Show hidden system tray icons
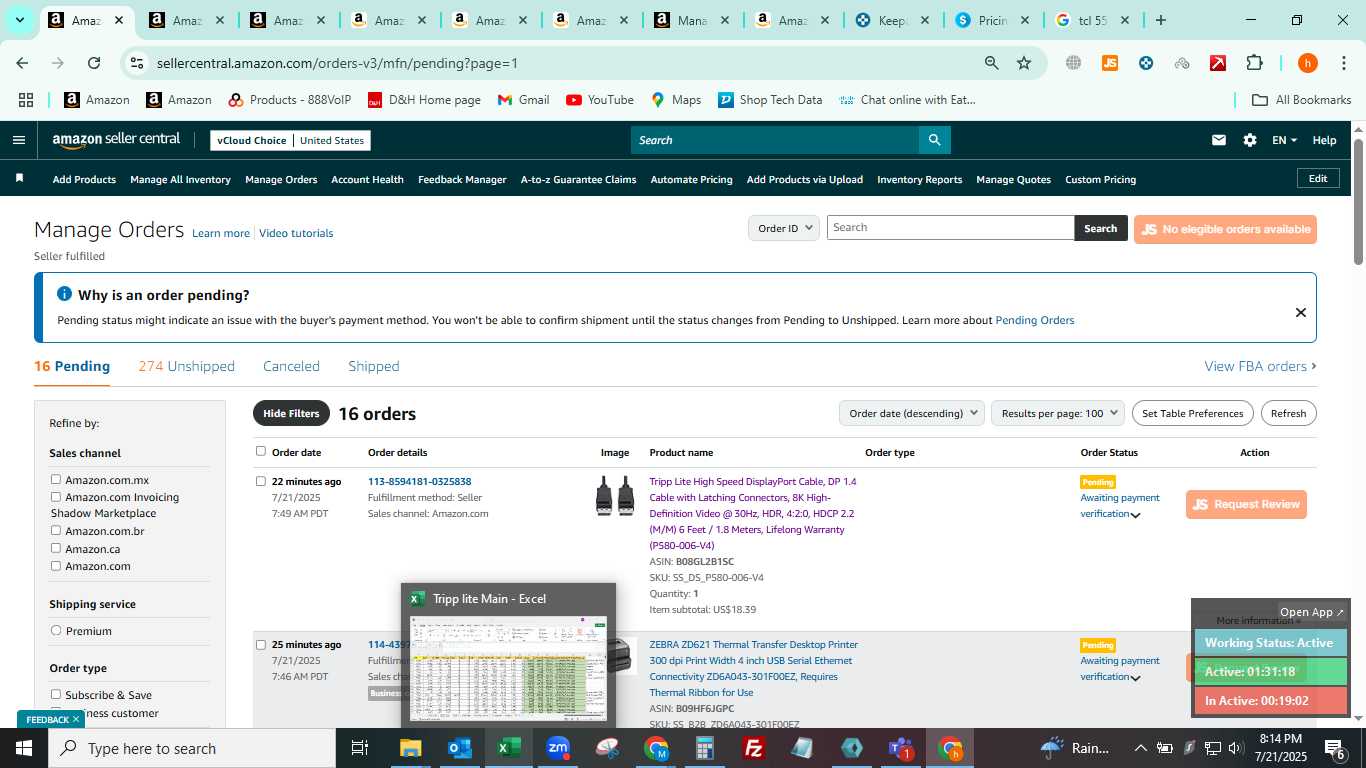 (1140, 748)
